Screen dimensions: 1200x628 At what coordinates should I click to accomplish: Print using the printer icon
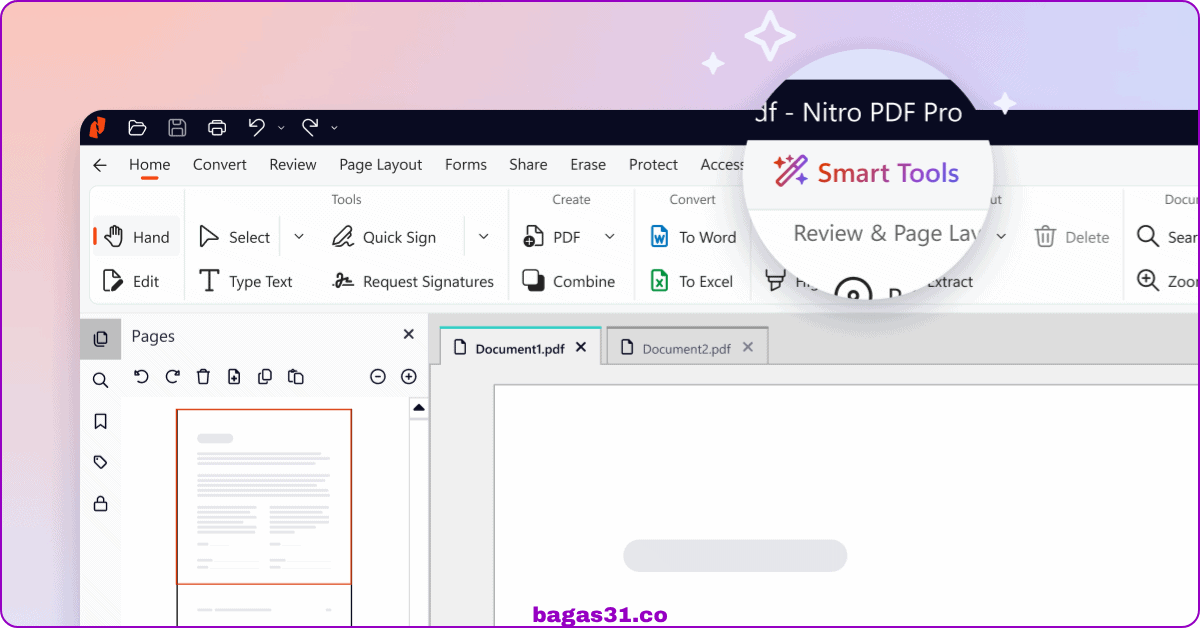(217, 127)
